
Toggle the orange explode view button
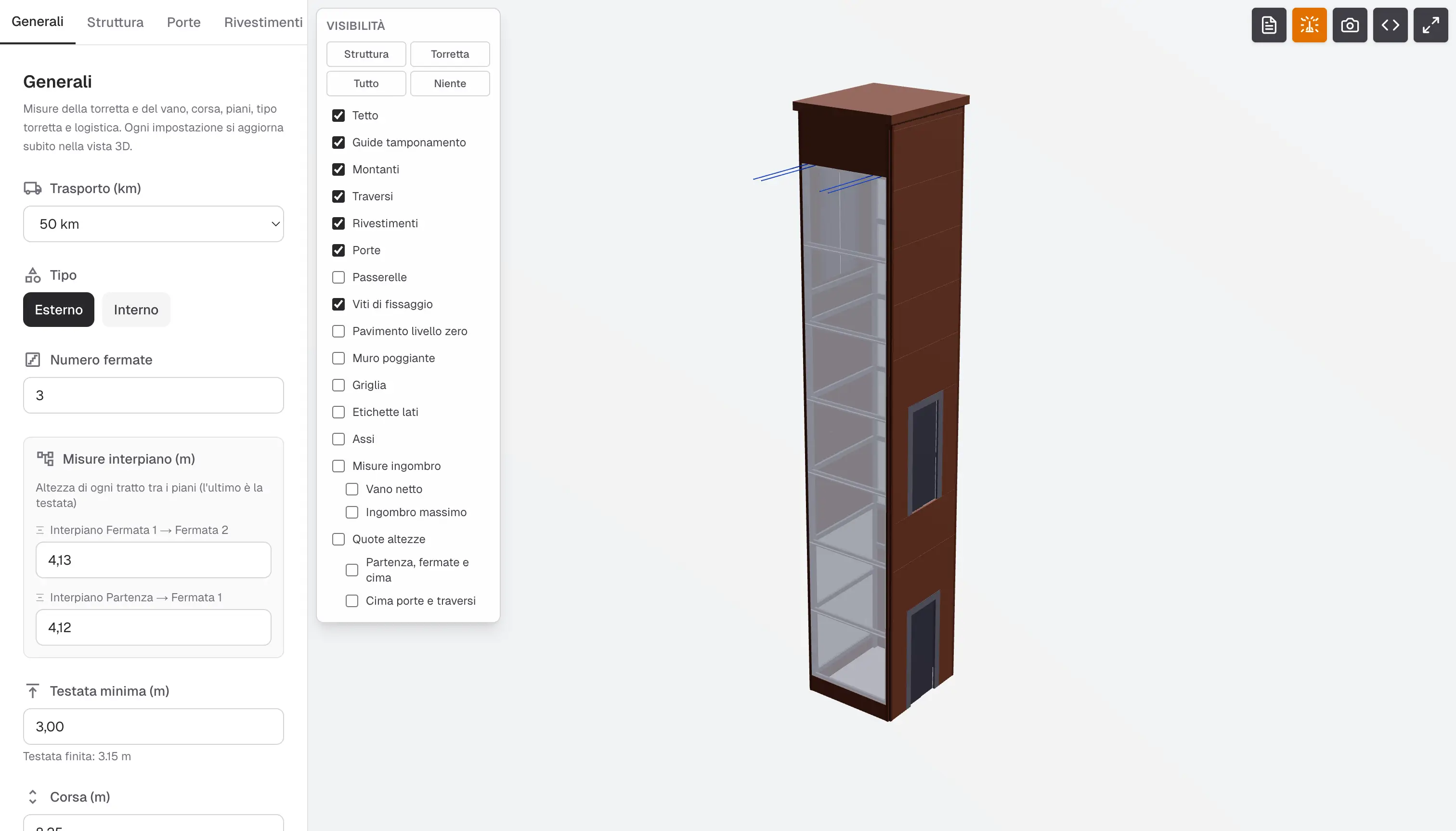(x=1309, y=25)
